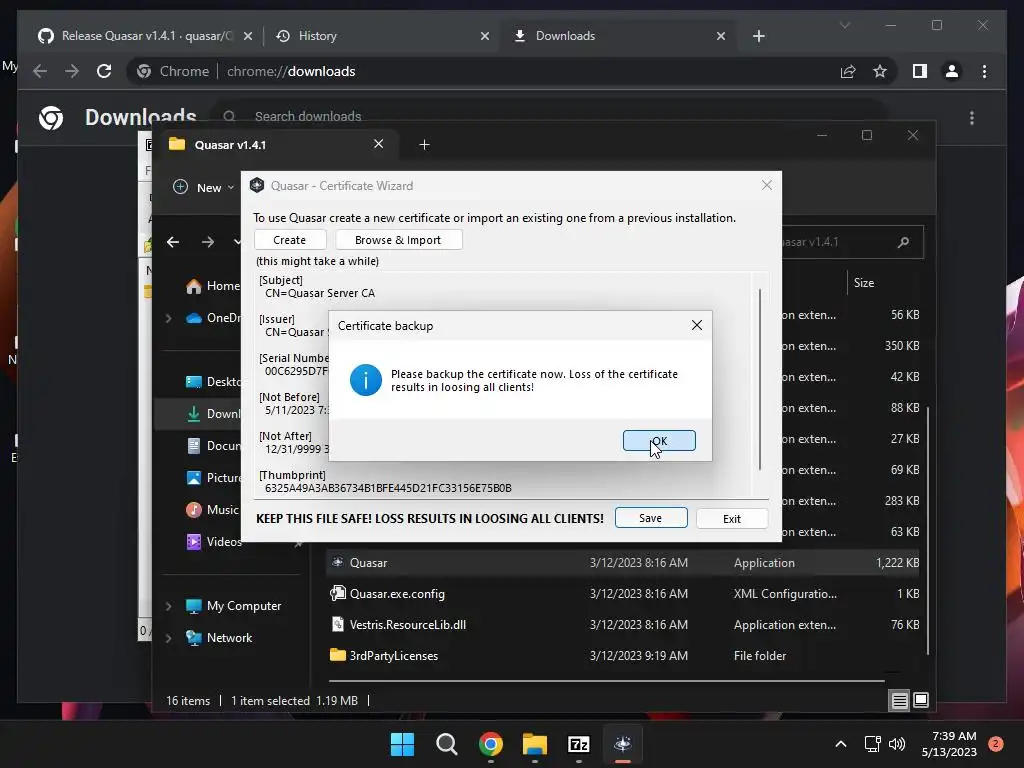The width and height of the screenshot is (1024, 768).
Task: Select Vestris.ResourceLib.dll file
Action: [x=622, y=624]
